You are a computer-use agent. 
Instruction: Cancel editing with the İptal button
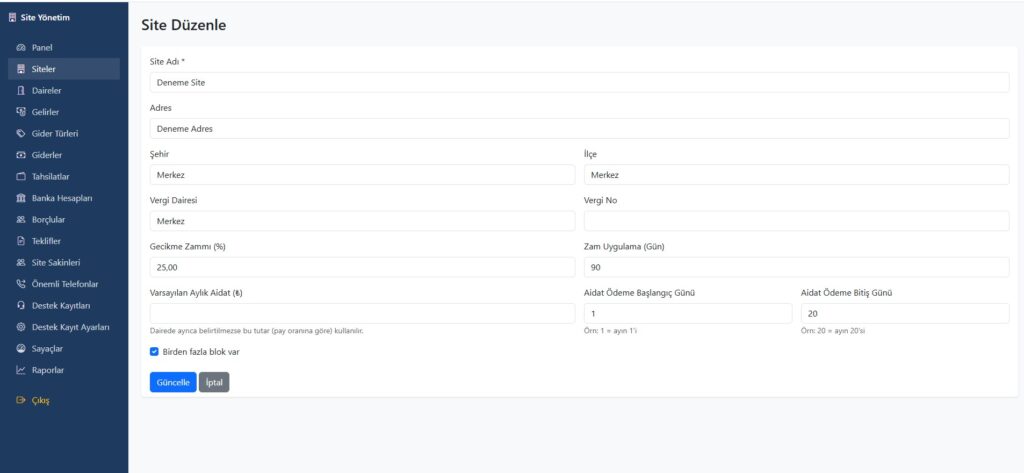click(214, 382)
